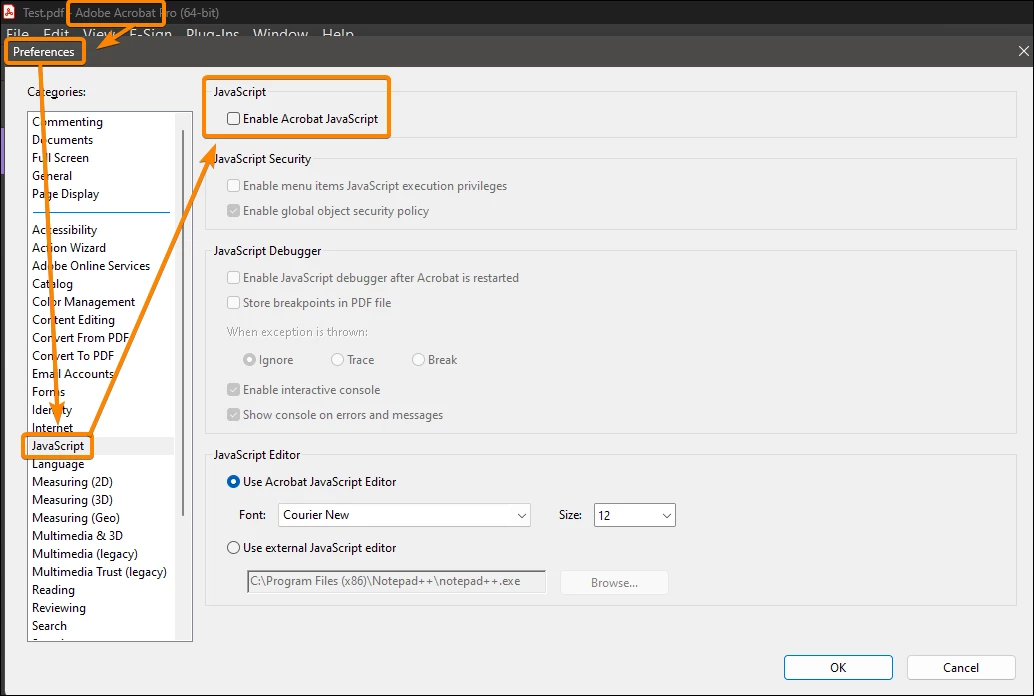The image size is (1034, 696).
Task: Select Accessibility category
Action: tap(65, 230)
